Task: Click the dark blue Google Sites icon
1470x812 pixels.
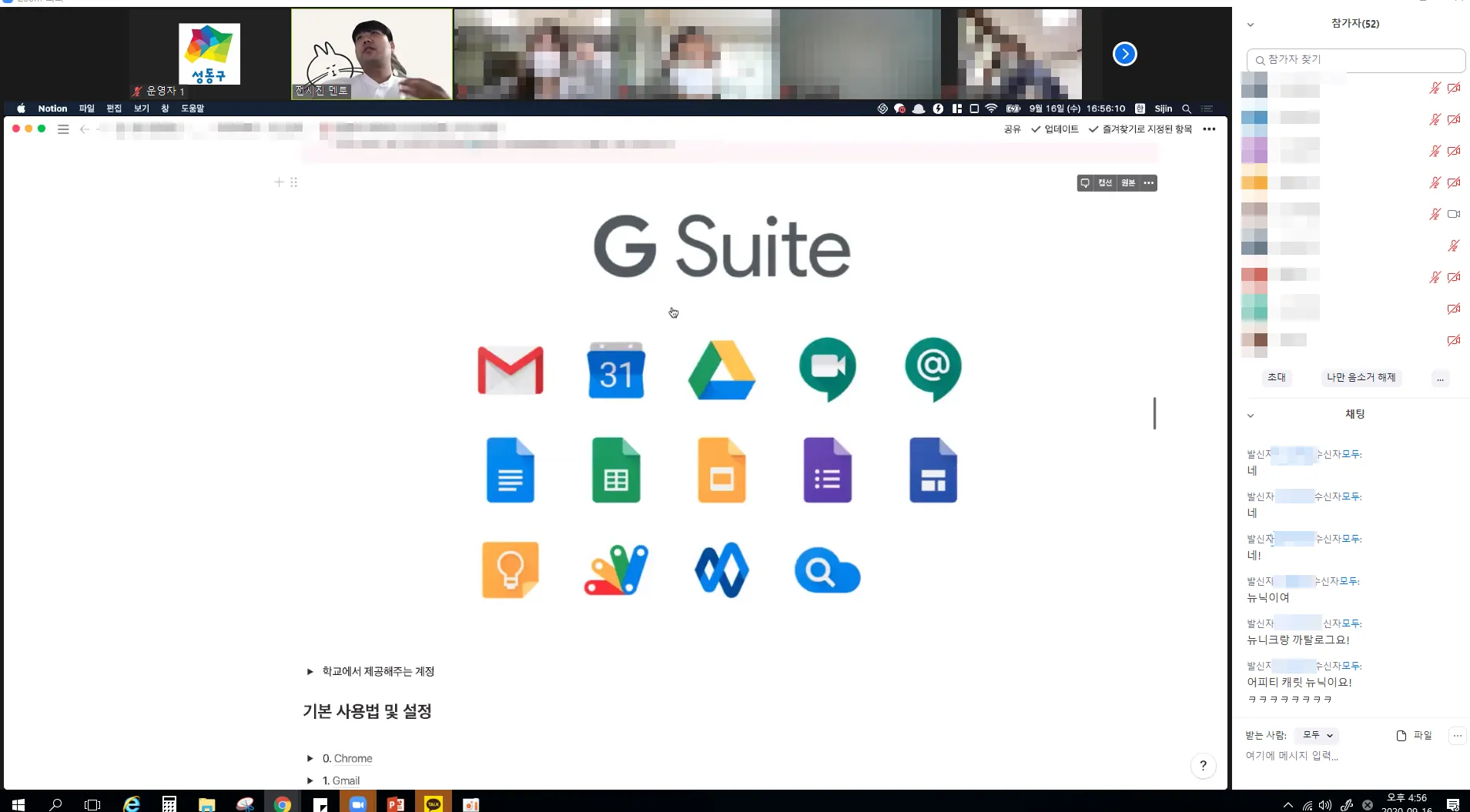Action: [x=933, y=470]
